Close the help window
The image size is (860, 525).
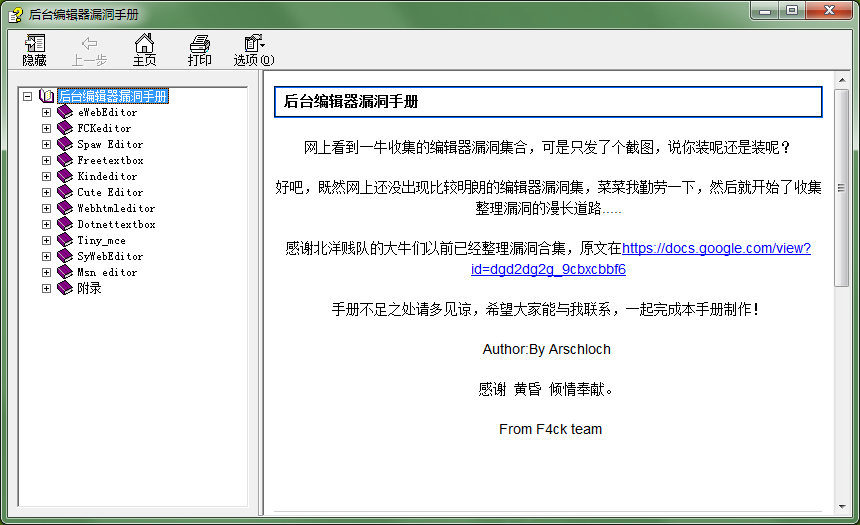[x=829, y=10]
